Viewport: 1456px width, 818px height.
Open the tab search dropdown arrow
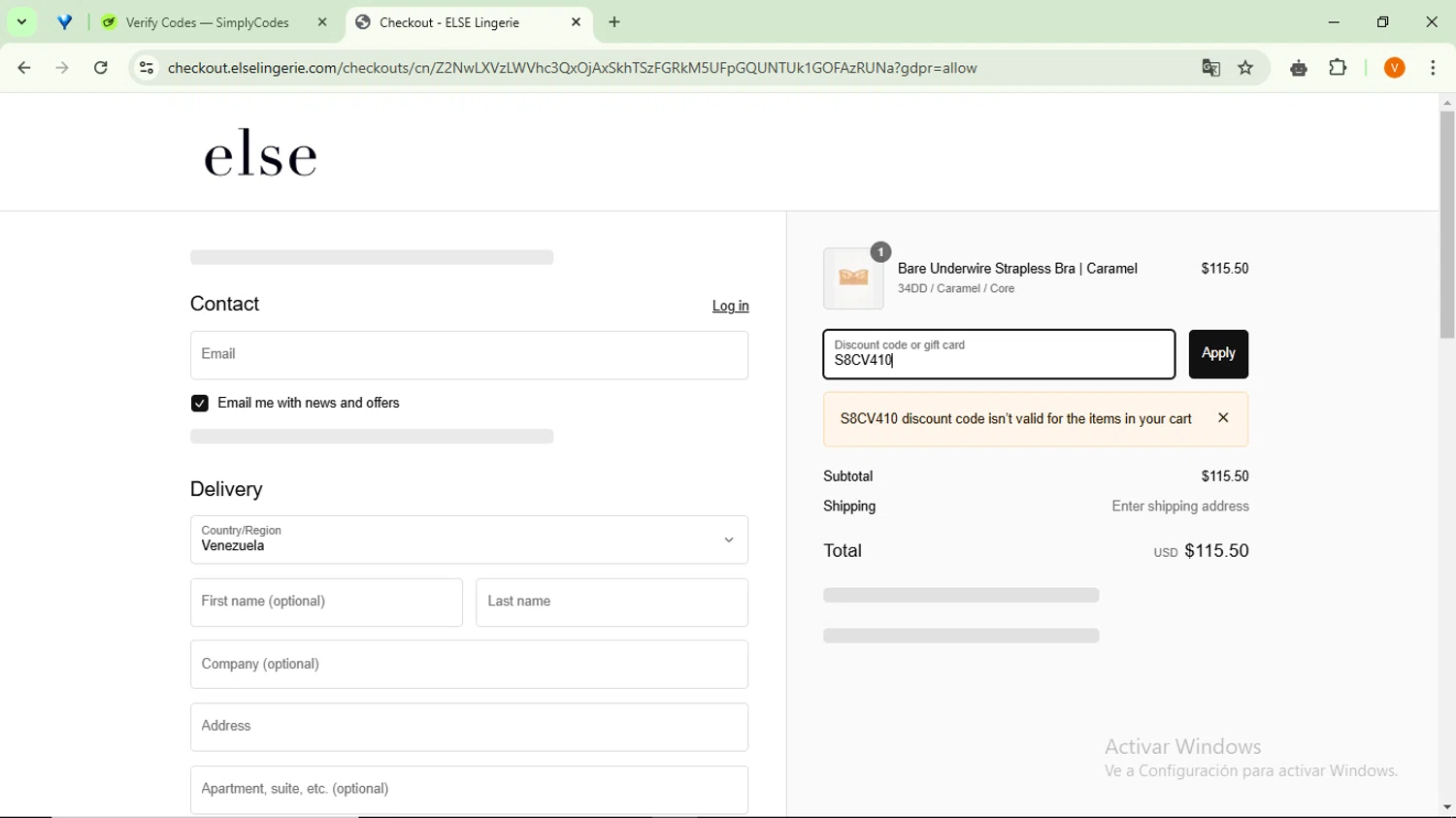(21, 21)
